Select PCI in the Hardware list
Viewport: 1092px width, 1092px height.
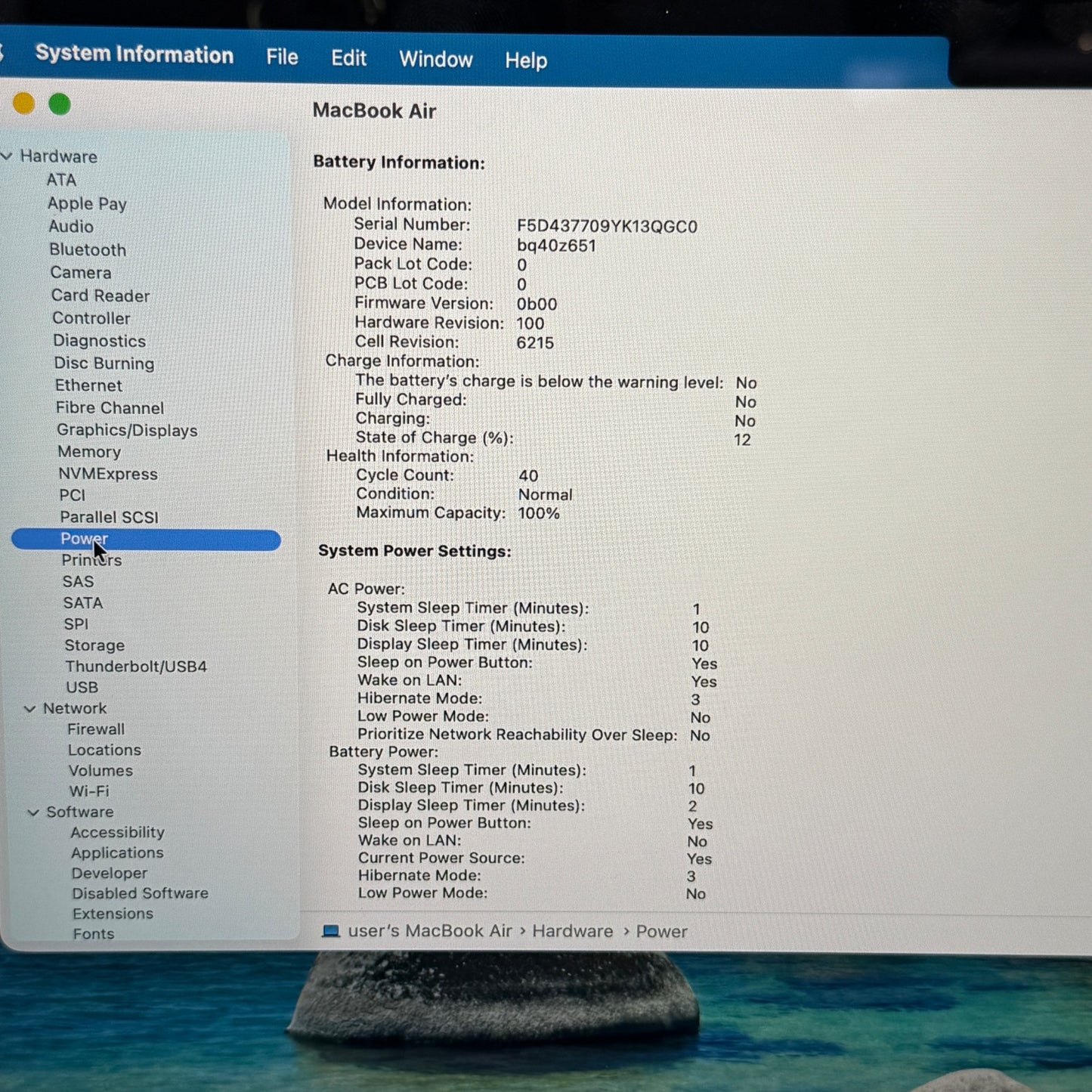(73, 496)
